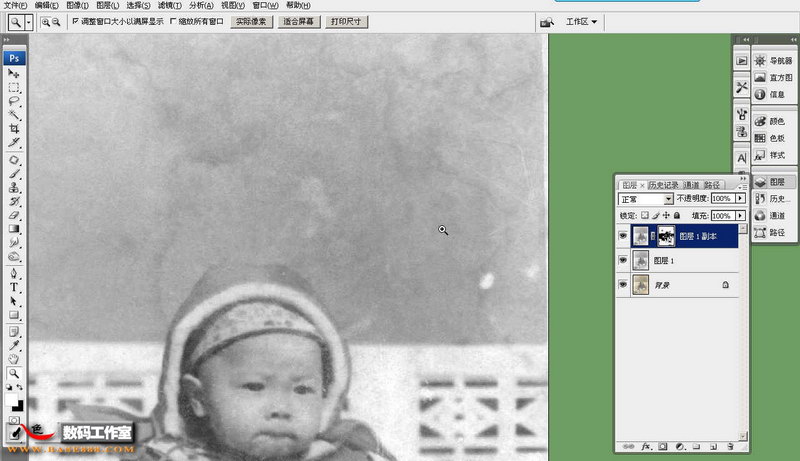
Task: Select the Hand tool
Action: pyautogui.click(x=14, y=360)
